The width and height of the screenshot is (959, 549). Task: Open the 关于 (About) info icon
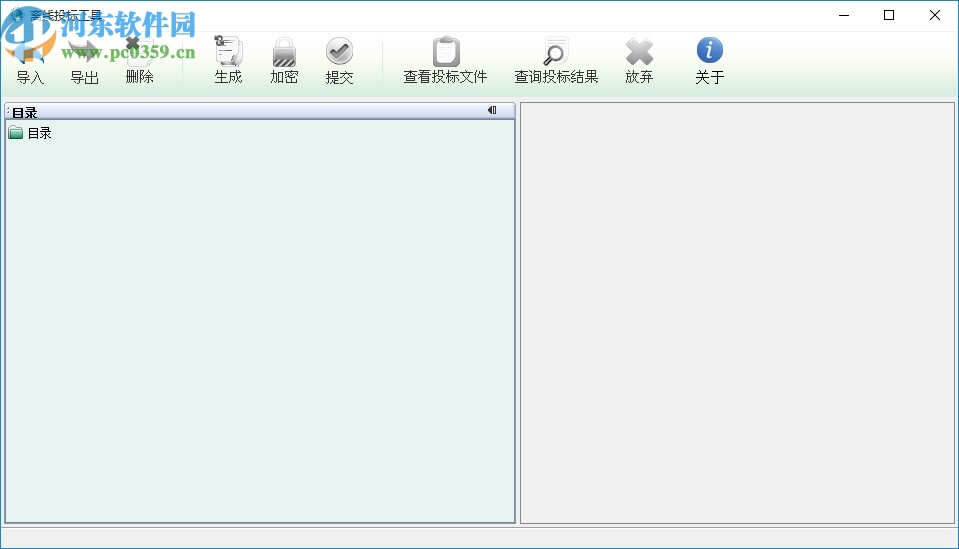709,50
